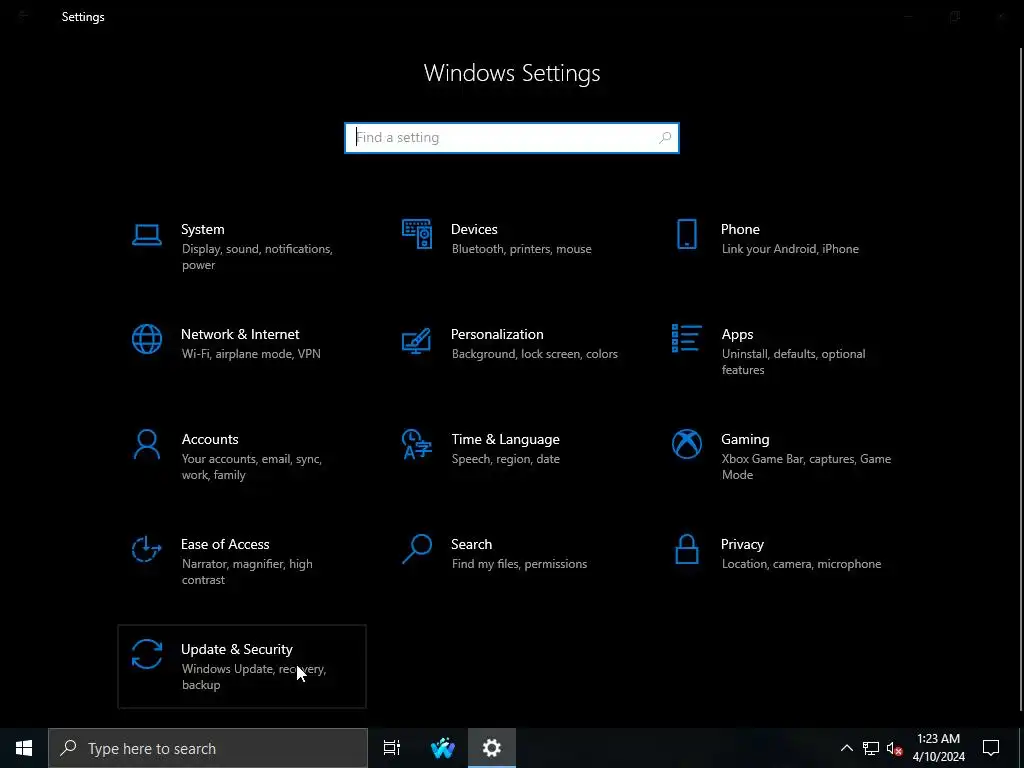1024x768 pixels.
Task: Open the Apps list icon
Action: tap(686, 338)
